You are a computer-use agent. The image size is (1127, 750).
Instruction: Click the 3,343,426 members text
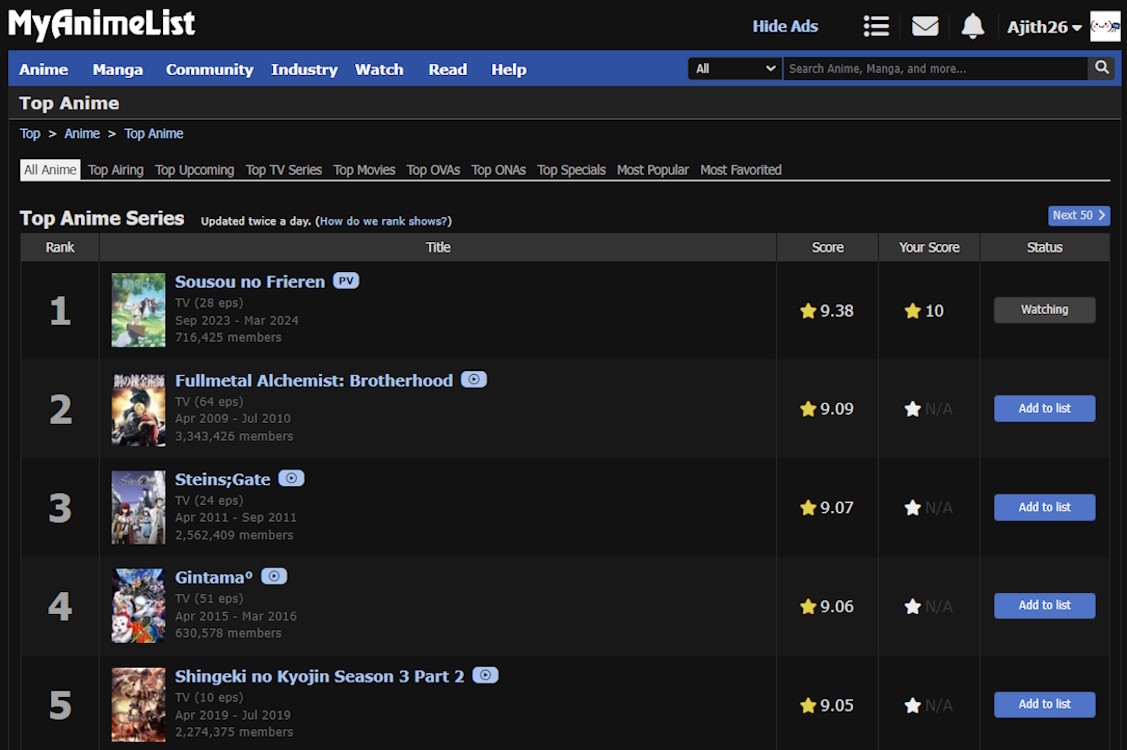[x=234, y=436]
